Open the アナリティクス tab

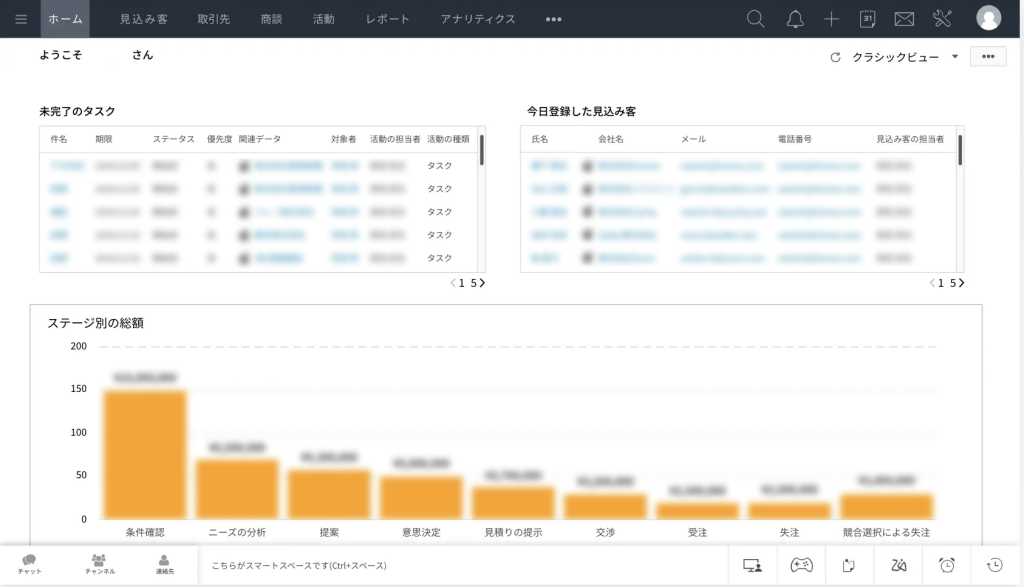click(478, 19)
